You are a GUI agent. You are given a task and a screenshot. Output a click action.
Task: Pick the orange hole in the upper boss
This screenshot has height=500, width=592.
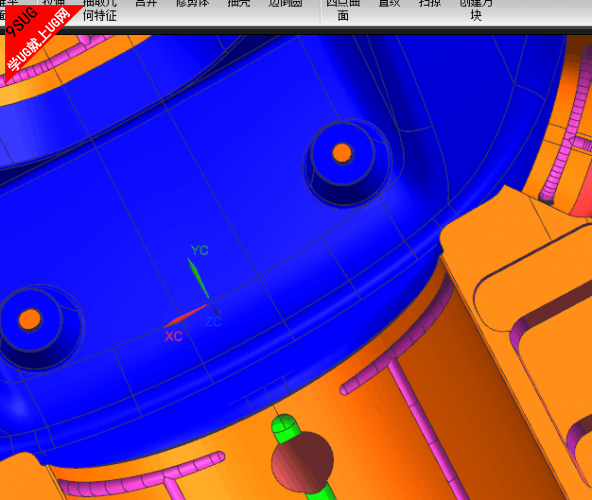point(342,153)
